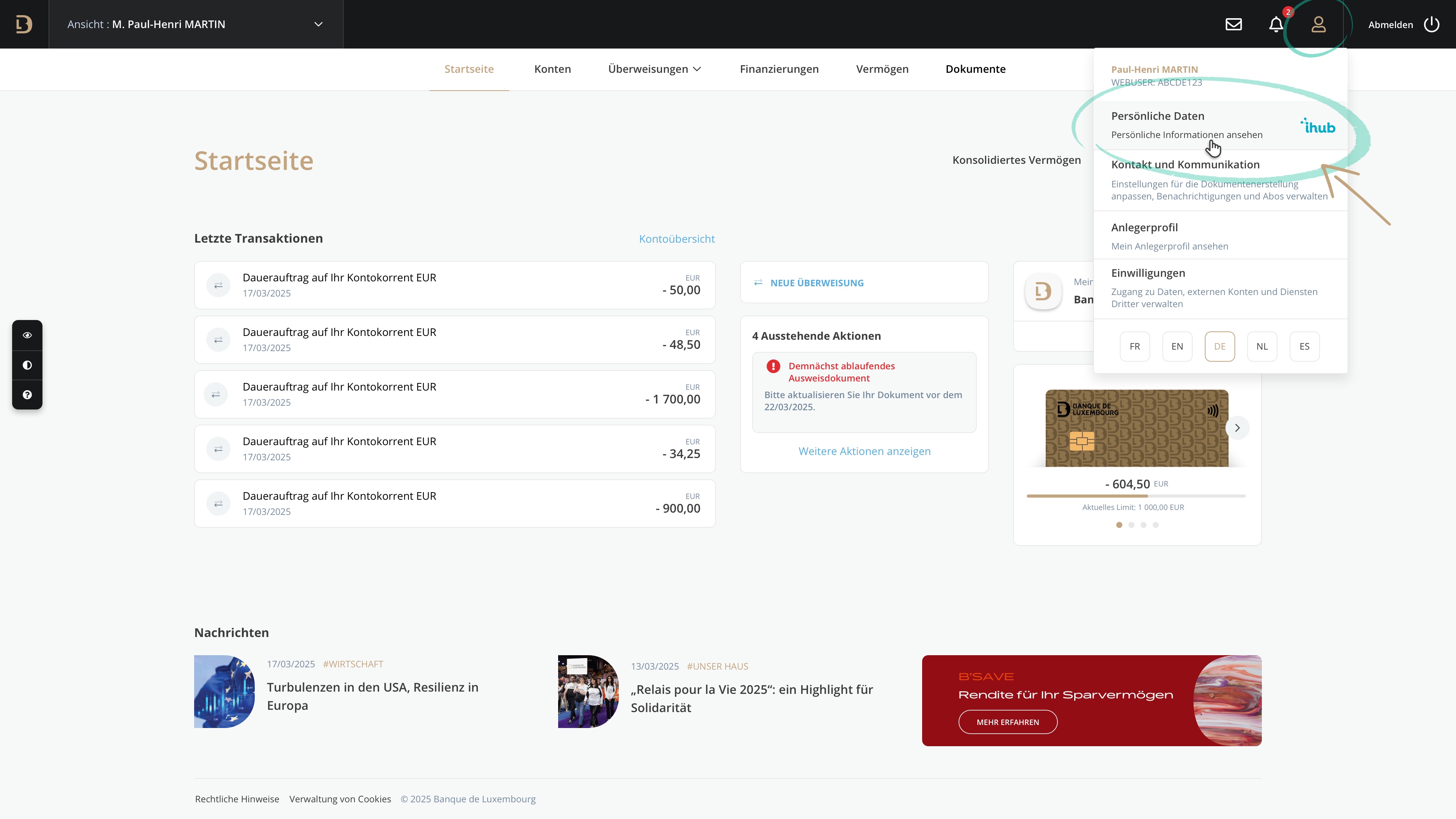Open Verwaltung von Cookies footer link
Screen dimensions: 1456x819
(340, 799)
